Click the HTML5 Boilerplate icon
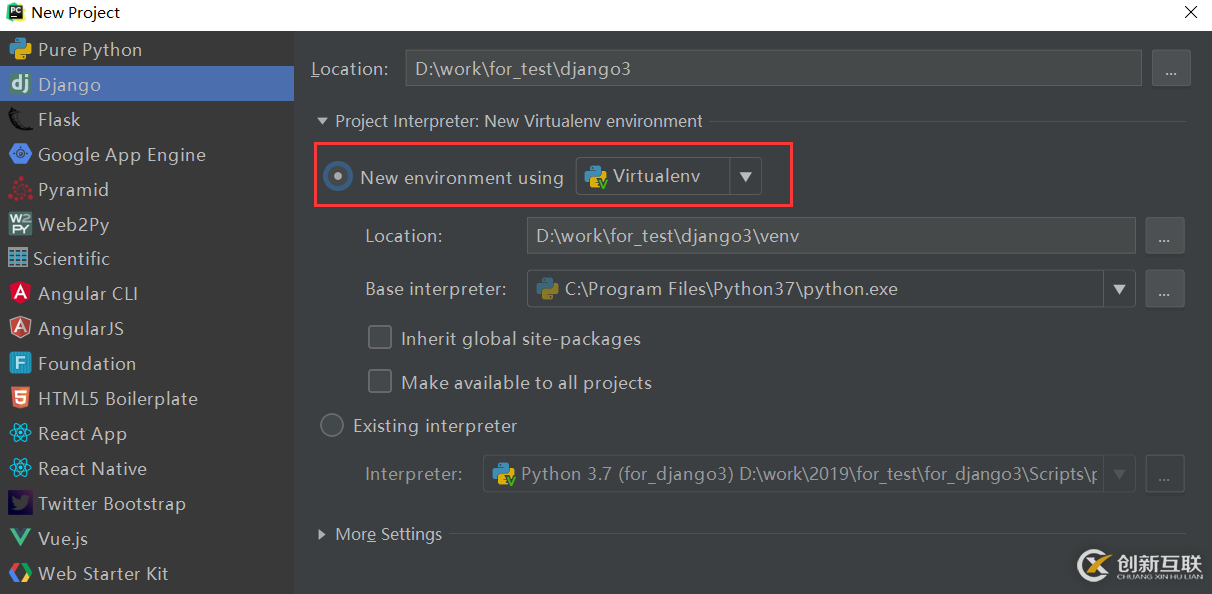The height and width of the screenshot is (594, 1212). click(19, 398)
